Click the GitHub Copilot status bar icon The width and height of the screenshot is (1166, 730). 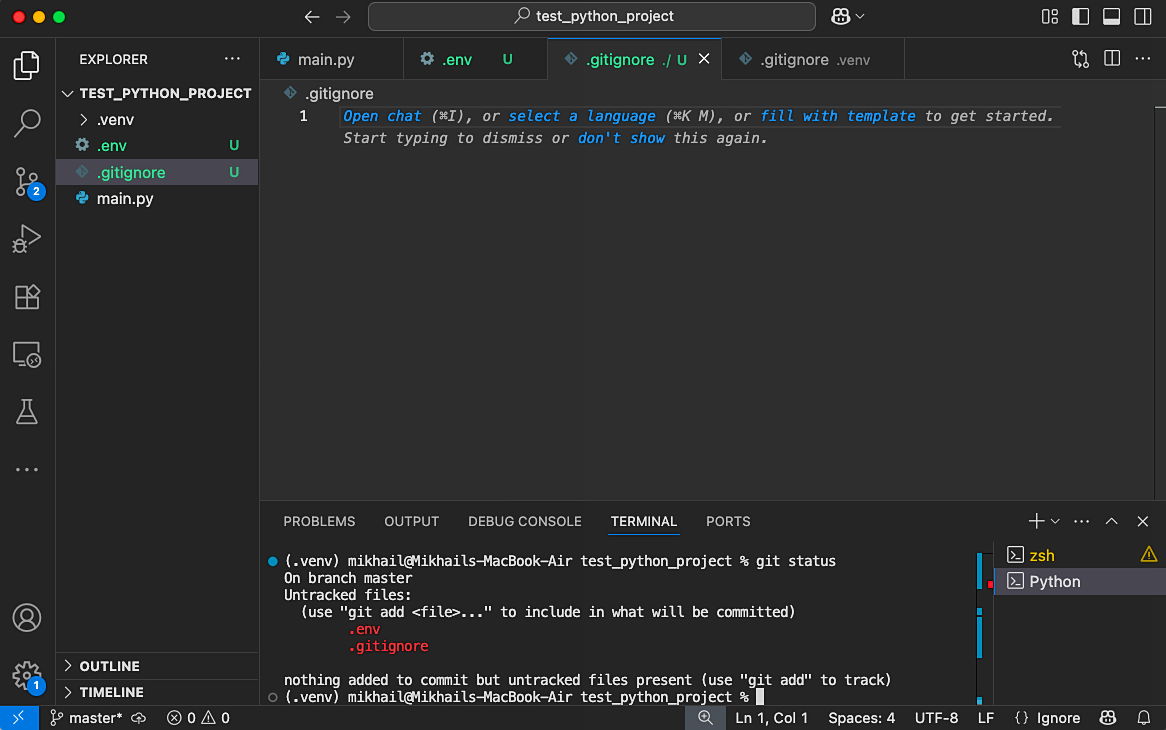(1108, 717)
